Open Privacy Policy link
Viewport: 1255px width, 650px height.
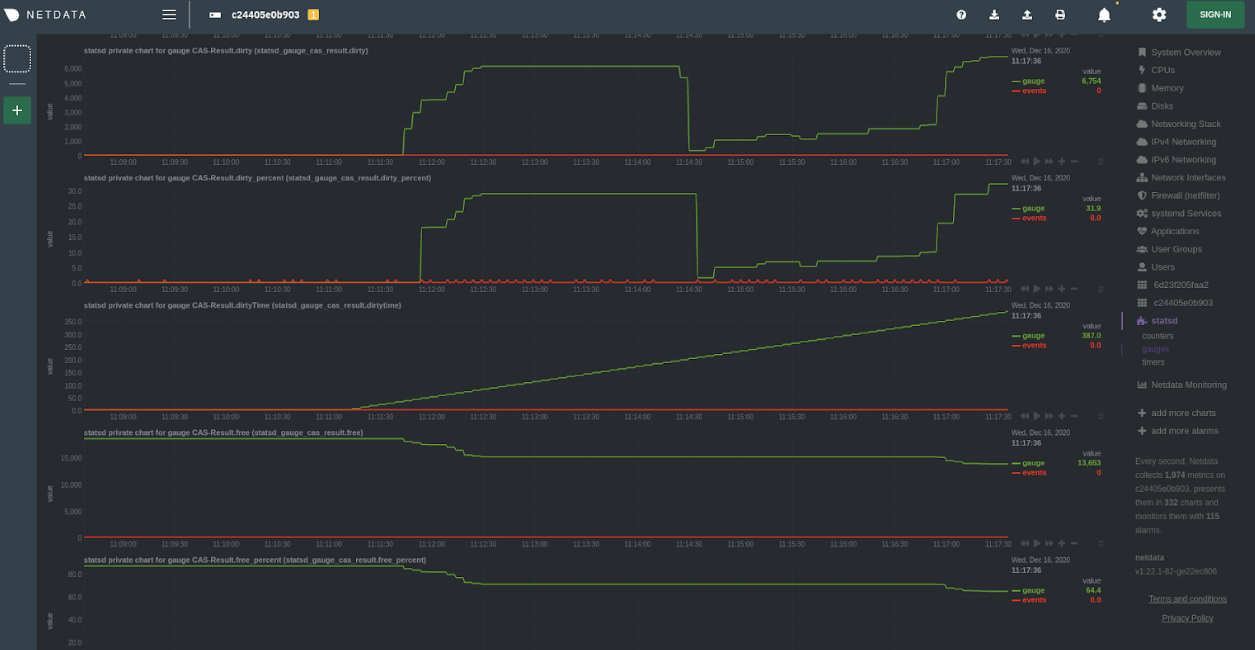pos(1187,618)
